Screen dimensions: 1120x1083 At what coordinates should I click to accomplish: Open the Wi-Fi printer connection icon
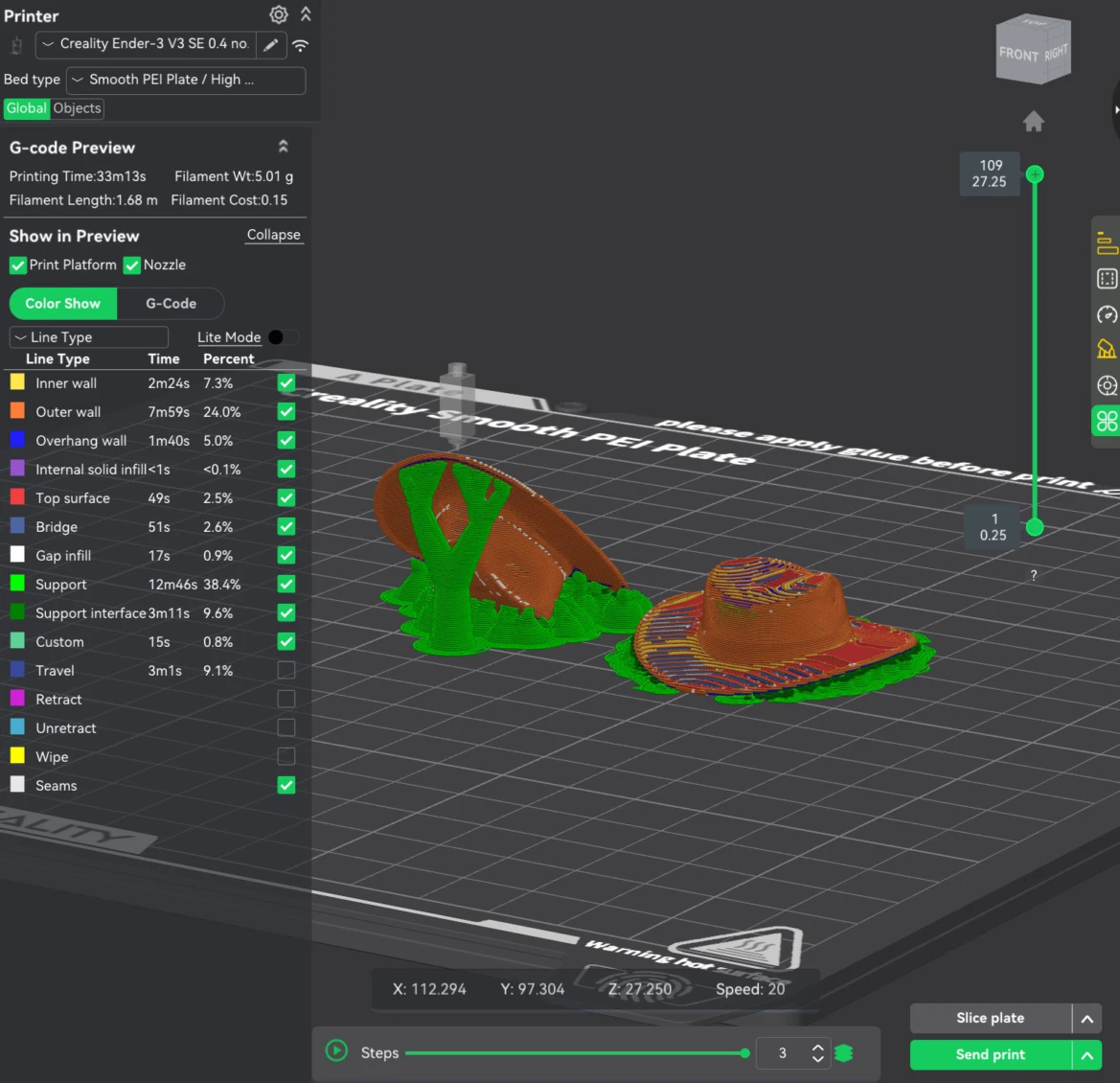pyautogui.click(x=301, y=45)
